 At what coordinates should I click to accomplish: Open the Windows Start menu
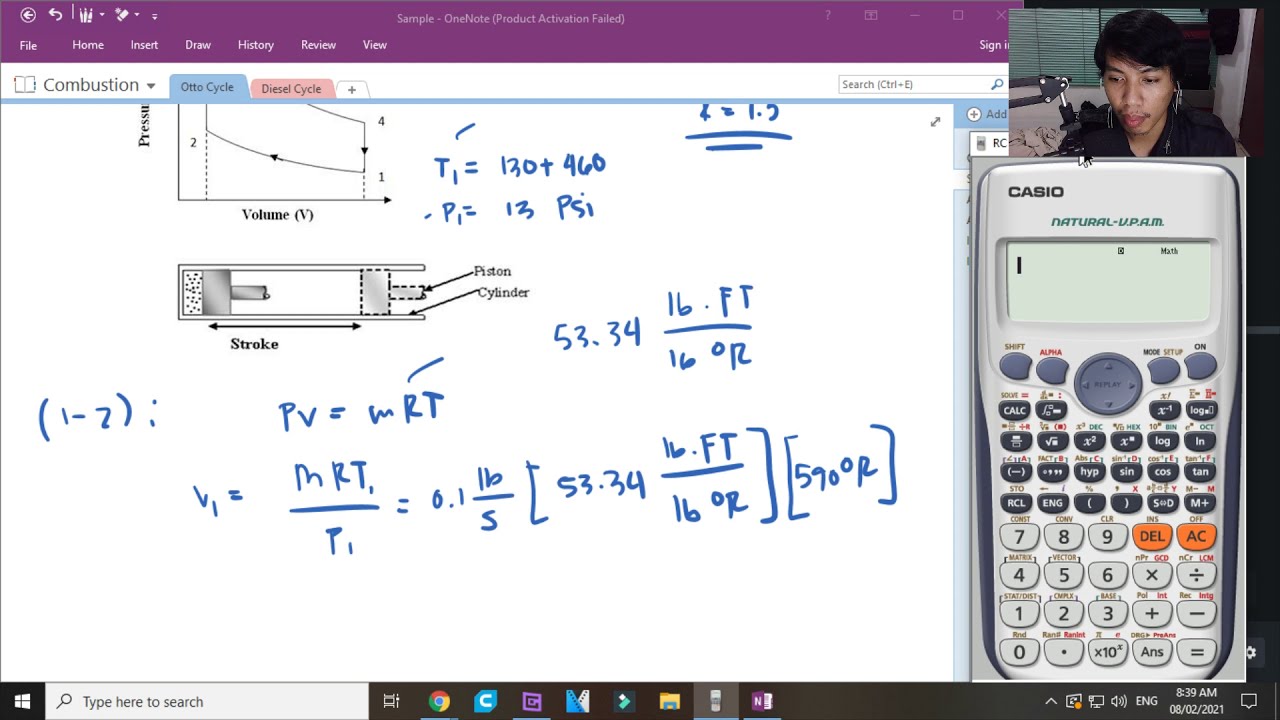pos(22,701)
